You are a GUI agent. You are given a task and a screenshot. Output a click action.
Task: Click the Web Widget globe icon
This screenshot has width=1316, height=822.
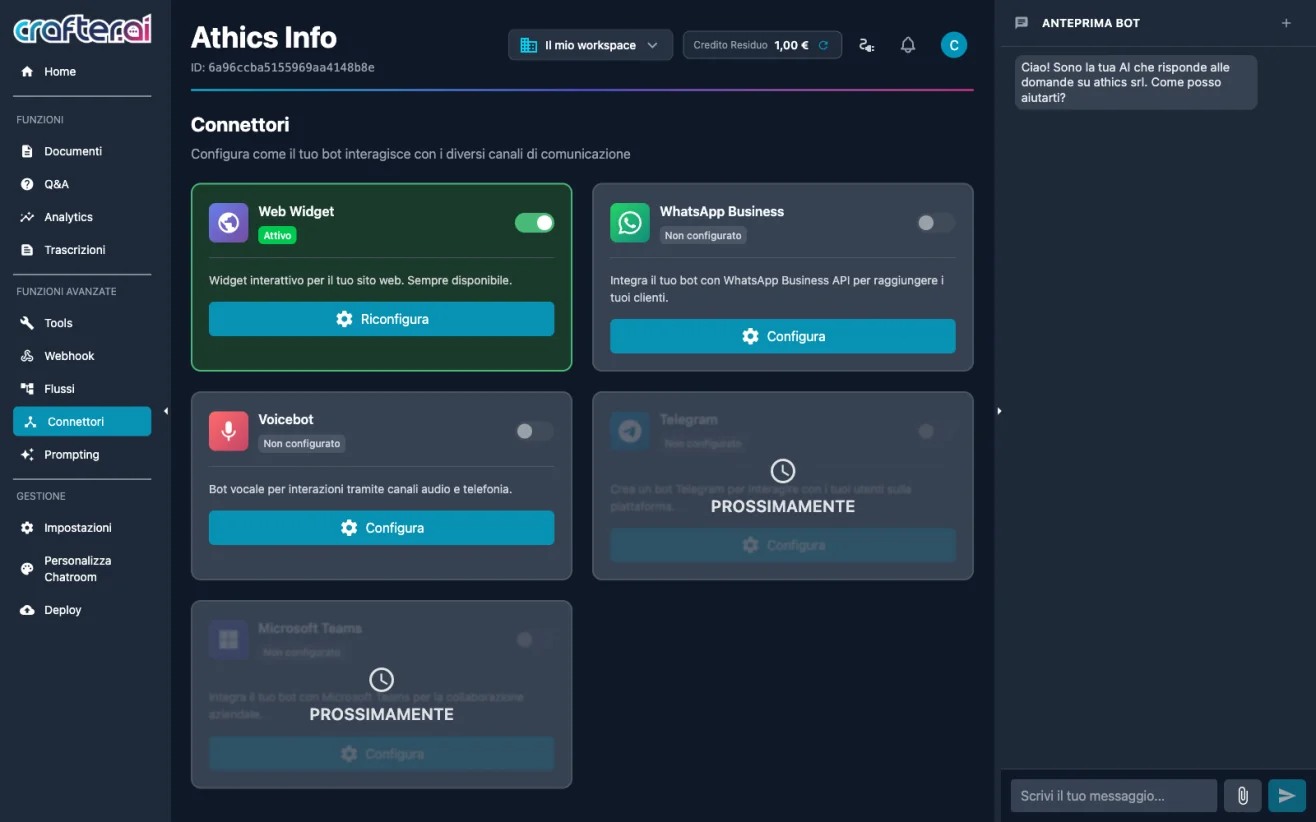(x=229, y=223)
